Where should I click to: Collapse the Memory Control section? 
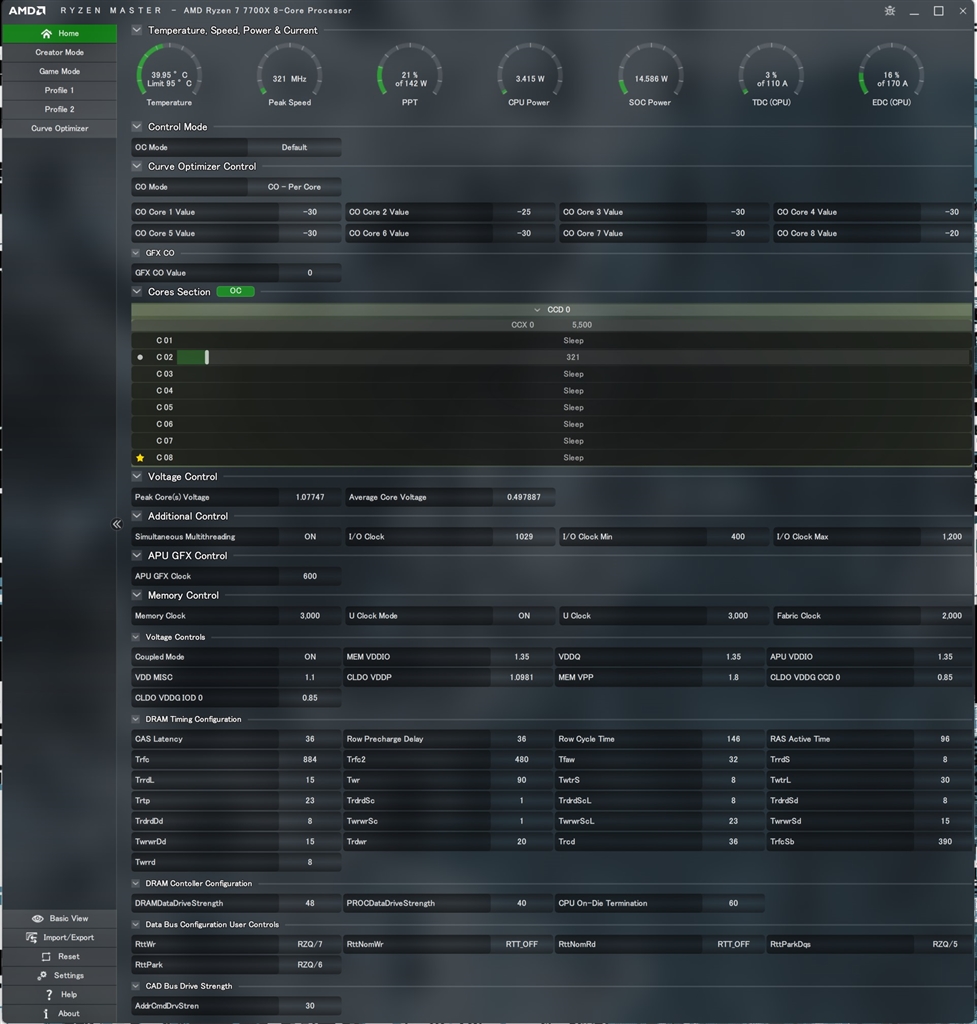click(x=136, y=596)
